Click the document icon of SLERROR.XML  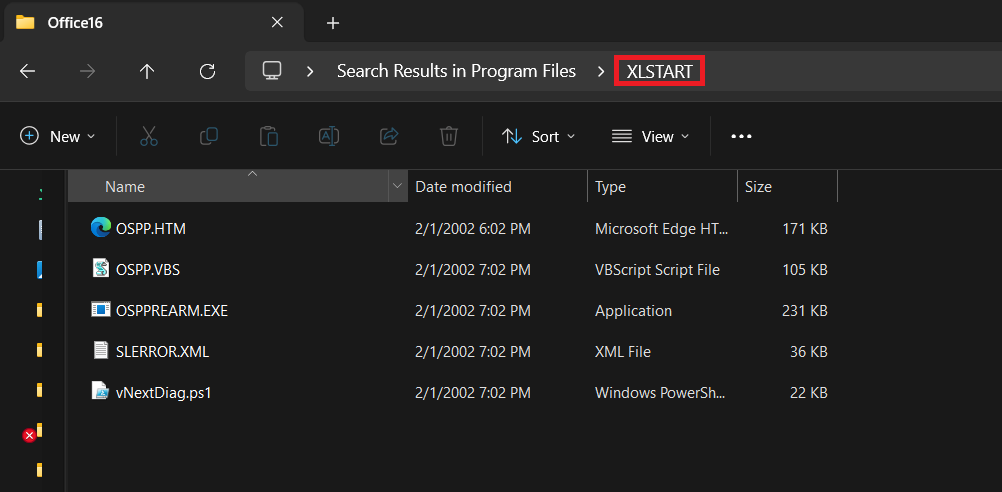coord(101,351)
